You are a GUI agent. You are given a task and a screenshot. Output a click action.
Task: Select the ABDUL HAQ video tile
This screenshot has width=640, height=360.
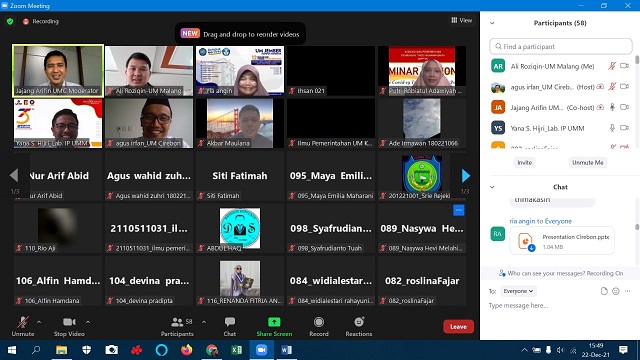tap(240, 229)
